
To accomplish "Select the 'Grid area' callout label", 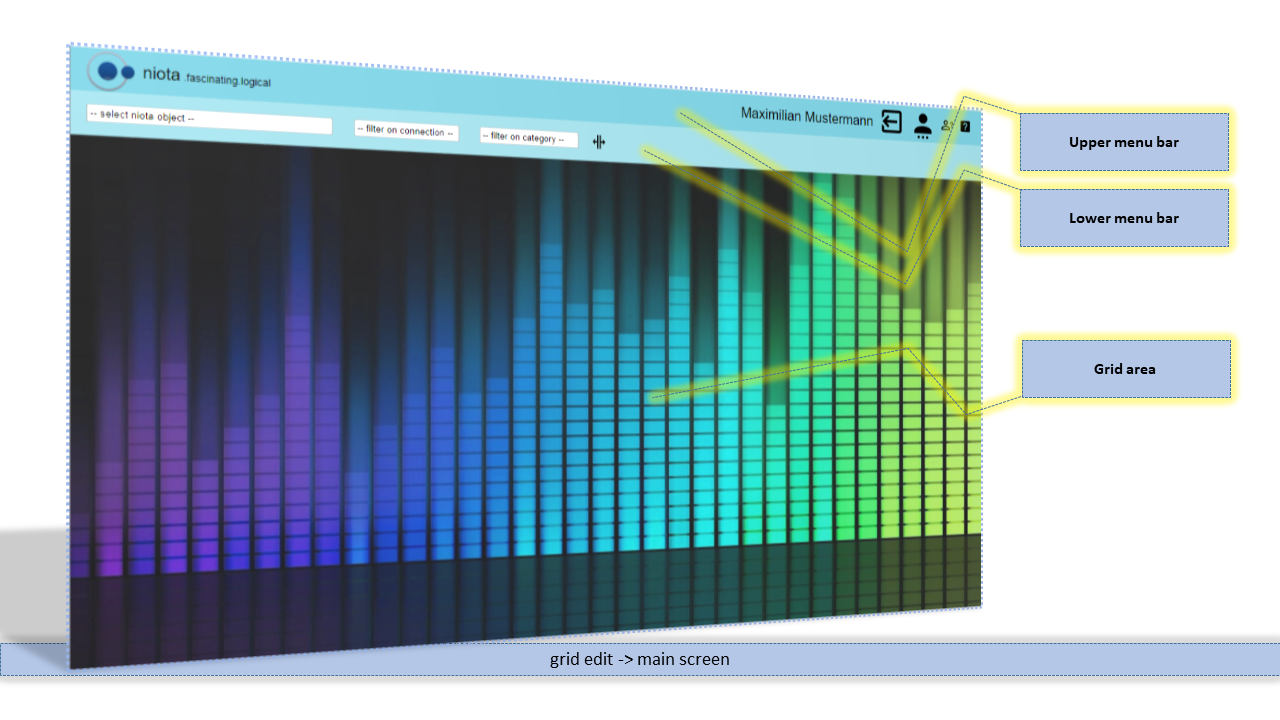I will (1124, 369).
